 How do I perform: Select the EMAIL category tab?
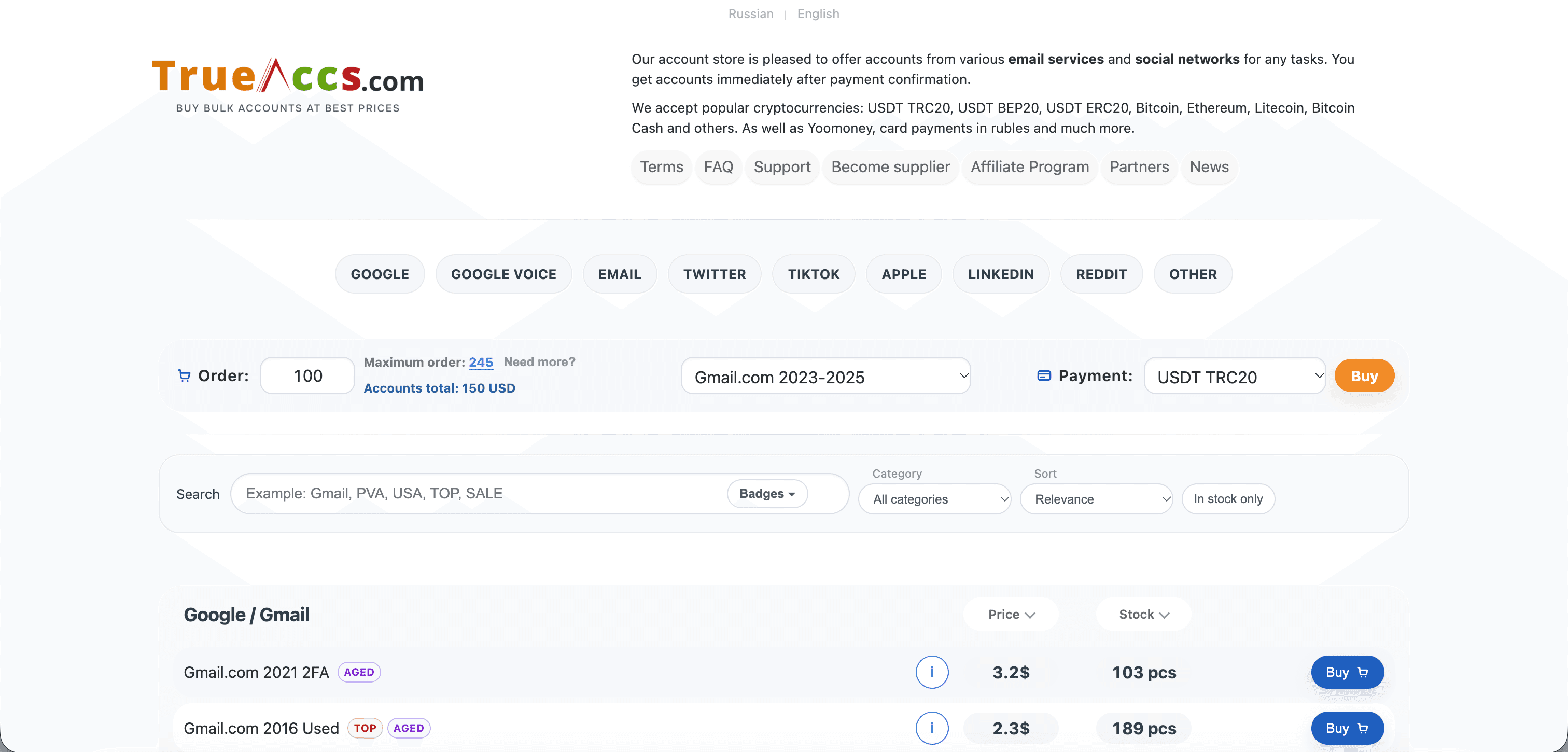[x=620, y=273]
